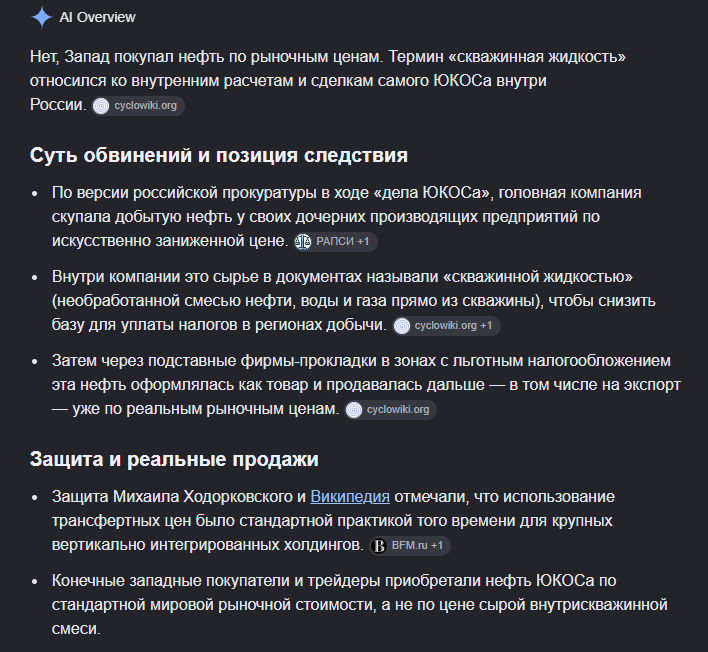Click the cyclowiki spiral icon after "России."

click(101, 106)
